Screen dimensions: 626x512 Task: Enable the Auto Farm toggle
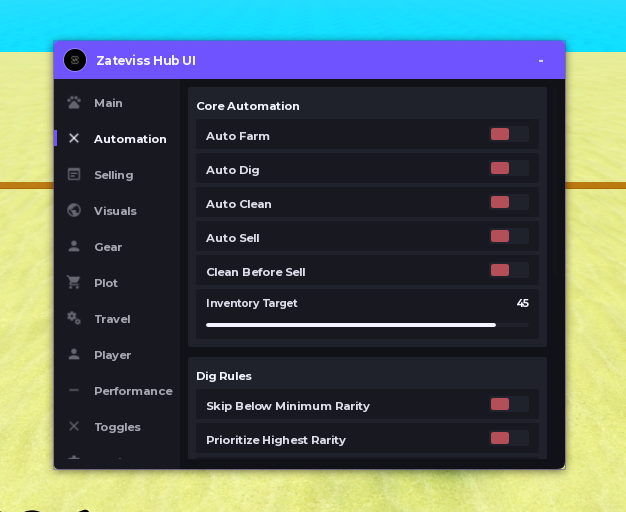coord(509,134)
